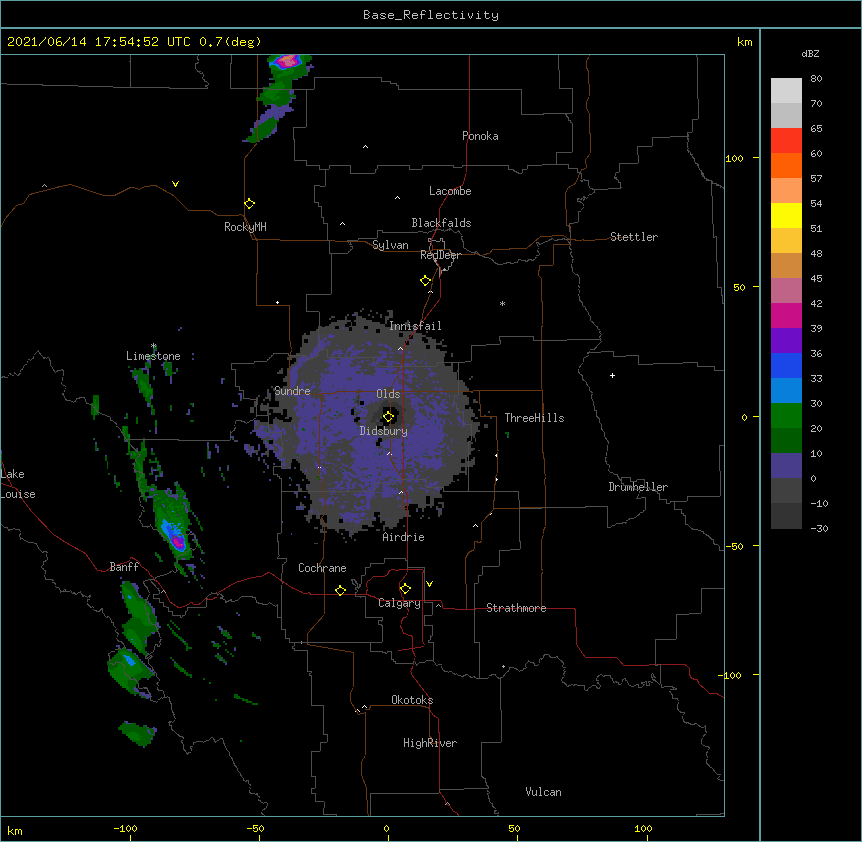The image size is (862, 842).
Task: Click the Didsbury label
Action: [384, 431]
